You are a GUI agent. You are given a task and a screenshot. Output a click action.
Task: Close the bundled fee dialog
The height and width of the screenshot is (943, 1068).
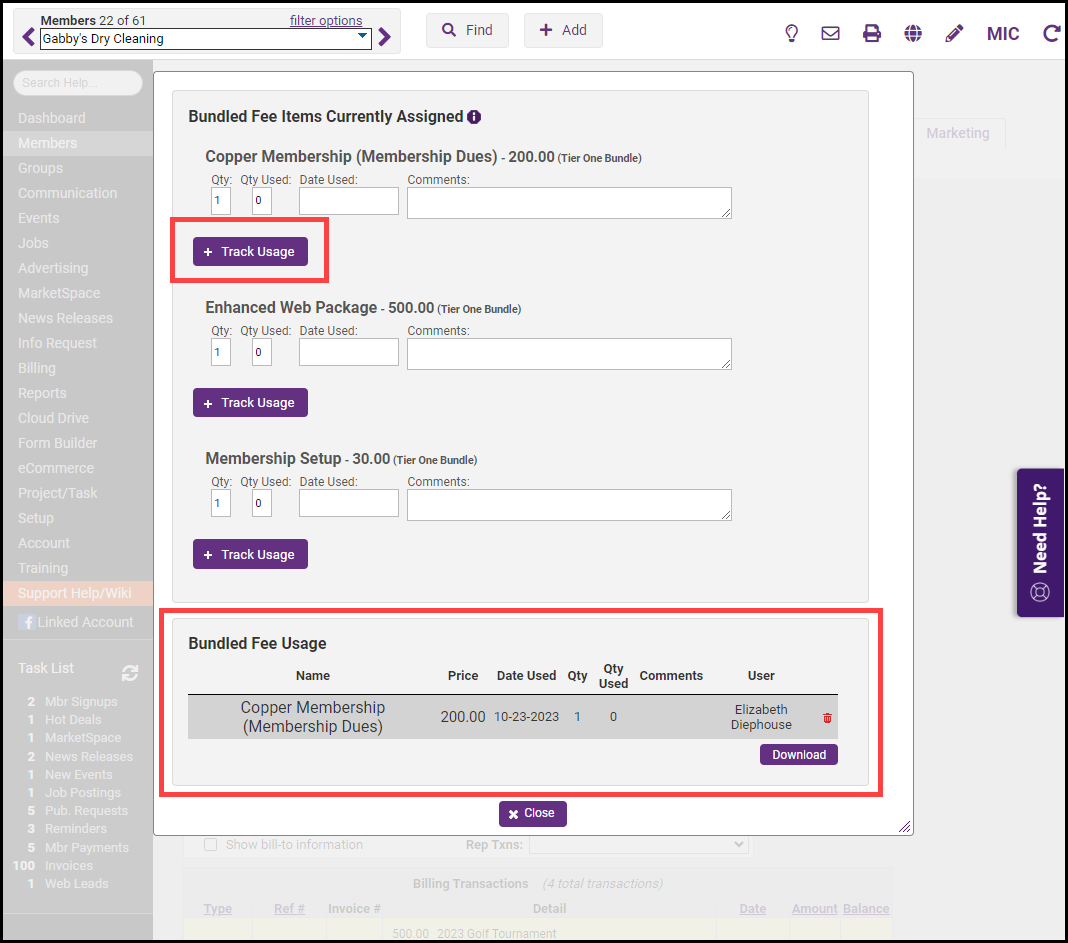pyautogui.click(x=532, y=814)
